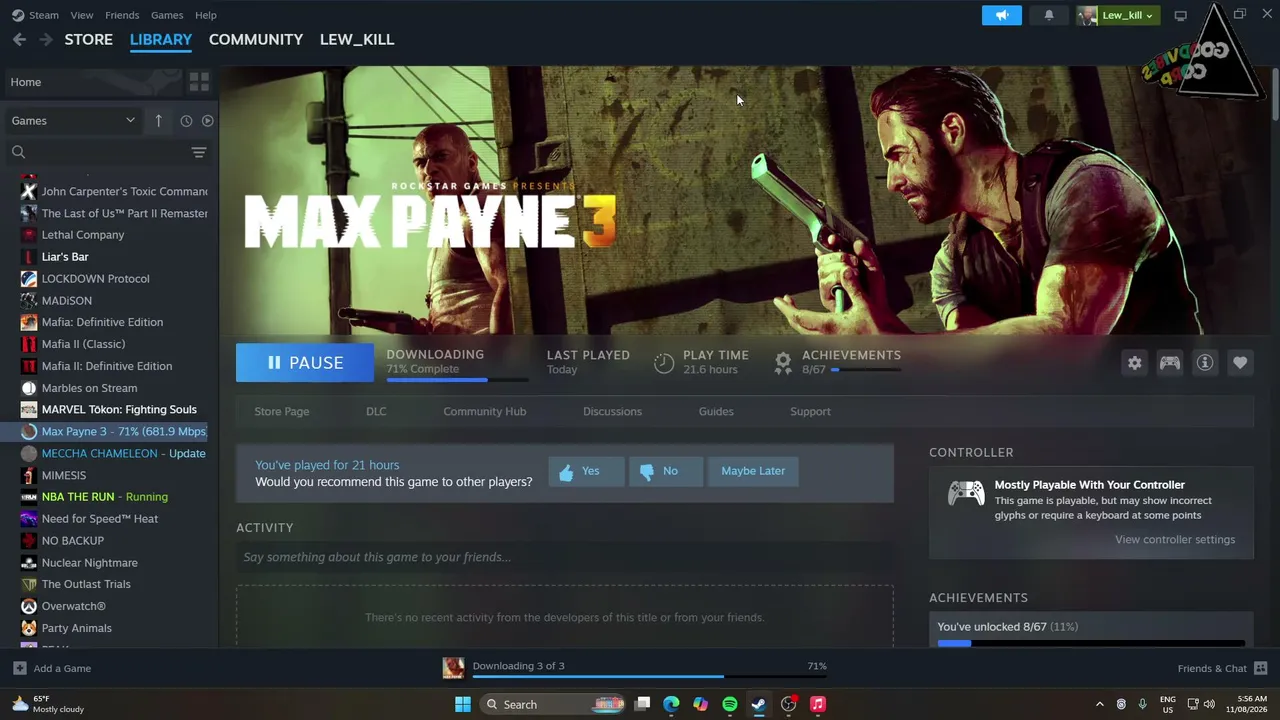
Task: Click the Party Animals game icon
Action: tap(28, 628)
